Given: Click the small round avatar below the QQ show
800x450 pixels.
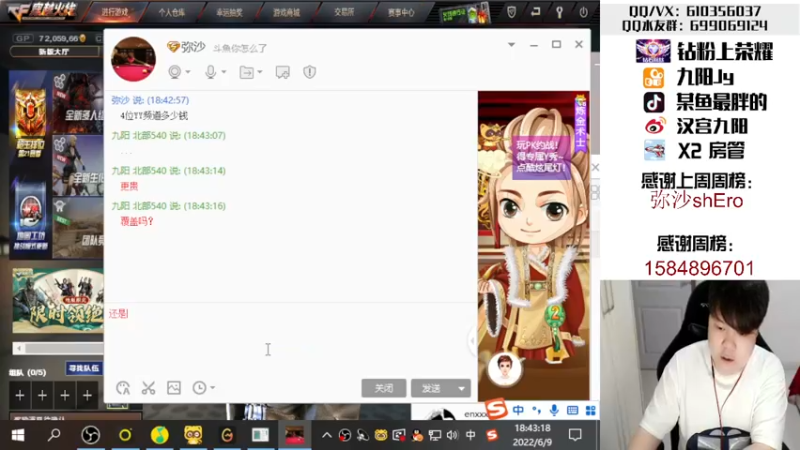Looking at the screenshot, I should point(505,368).
